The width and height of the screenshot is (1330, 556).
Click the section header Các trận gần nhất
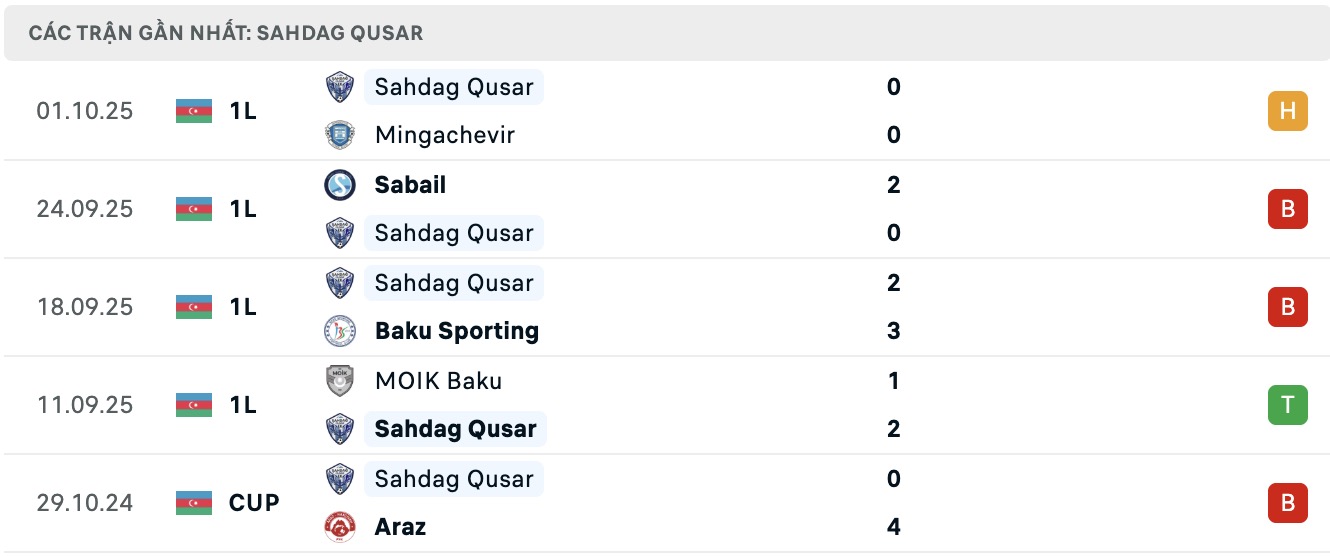pyautogui.click(x=226, y=33)
